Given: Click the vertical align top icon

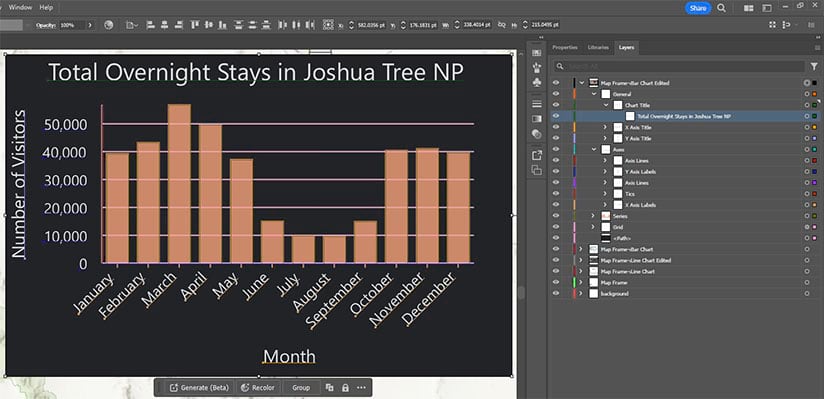Looking at the screenshot, I should pyautogui.click(x=194, y=25).
